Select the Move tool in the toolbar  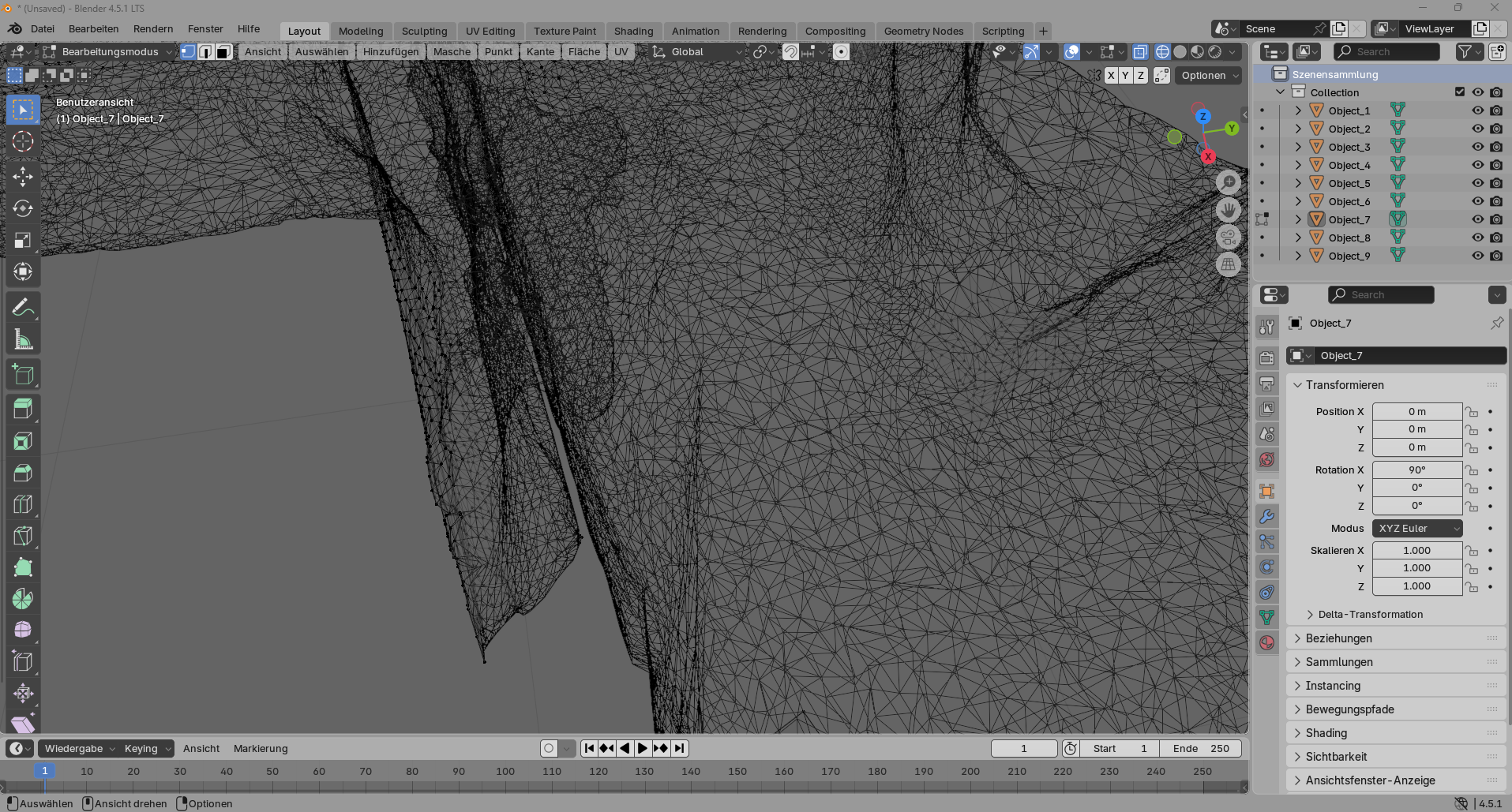(23, 176)
